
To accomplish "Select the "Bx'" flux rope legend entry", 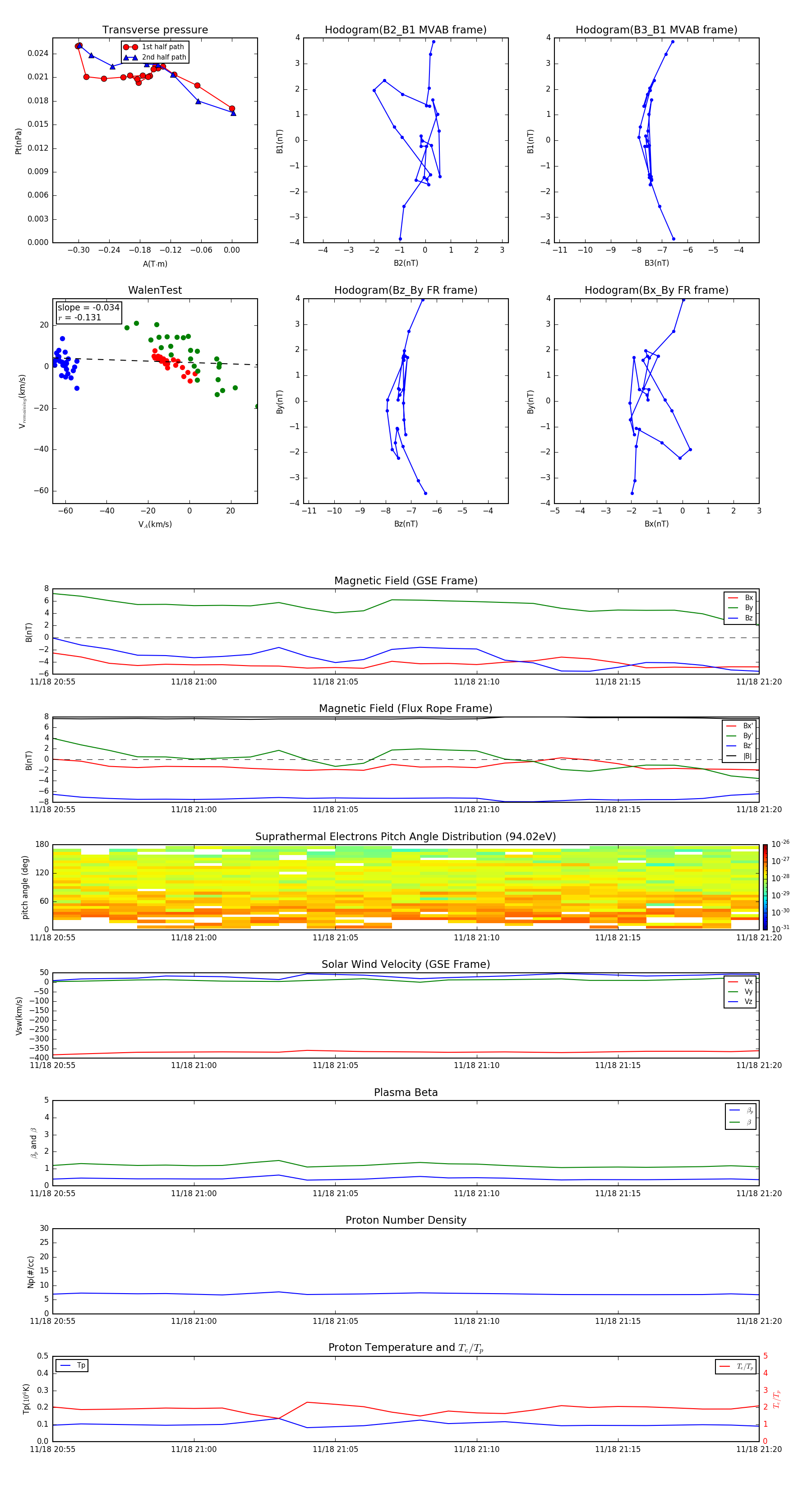I will click(x=739, y=726).
